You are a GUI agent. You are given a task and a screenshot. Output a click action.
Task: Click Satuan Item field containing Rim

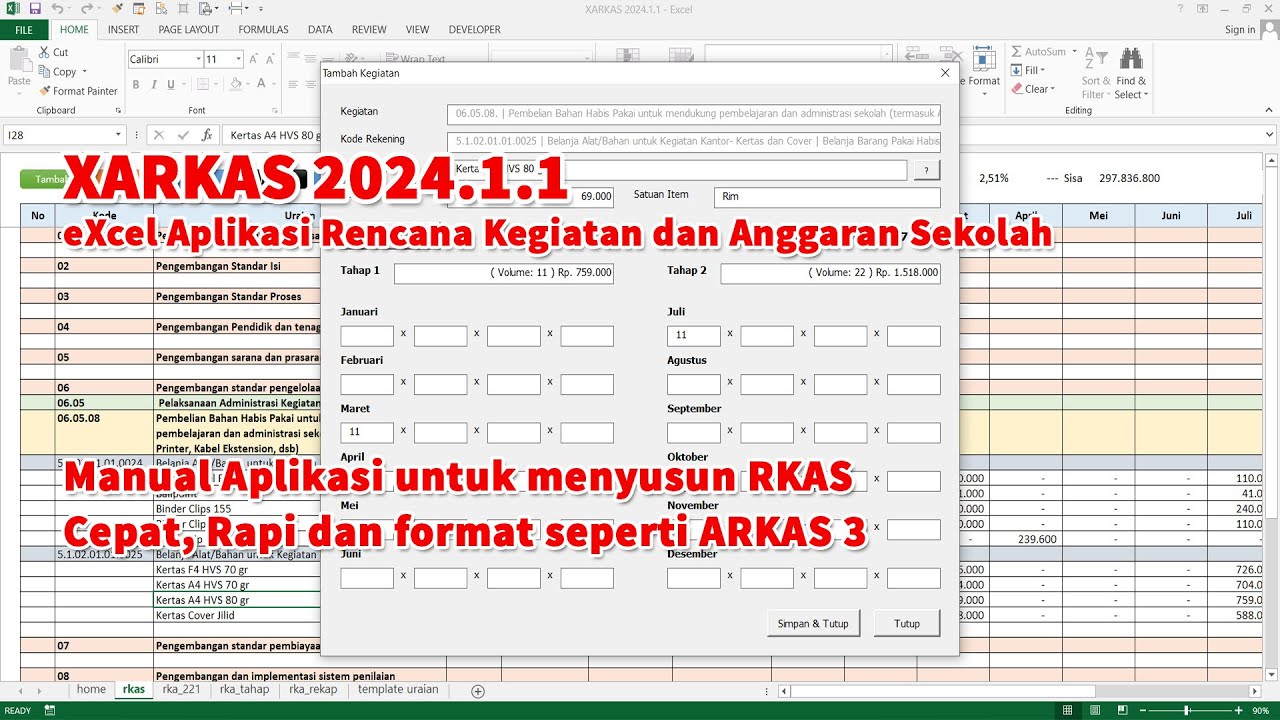tap(827, 197)
